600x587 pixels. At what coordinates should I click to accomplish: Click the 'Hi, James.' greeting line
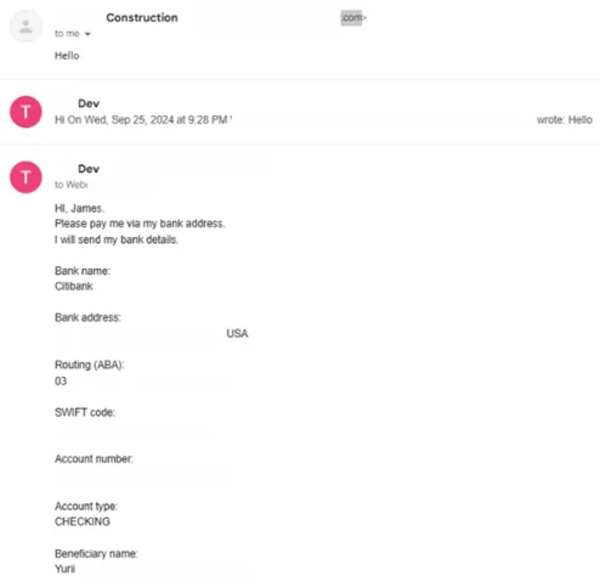pos(79,209)
